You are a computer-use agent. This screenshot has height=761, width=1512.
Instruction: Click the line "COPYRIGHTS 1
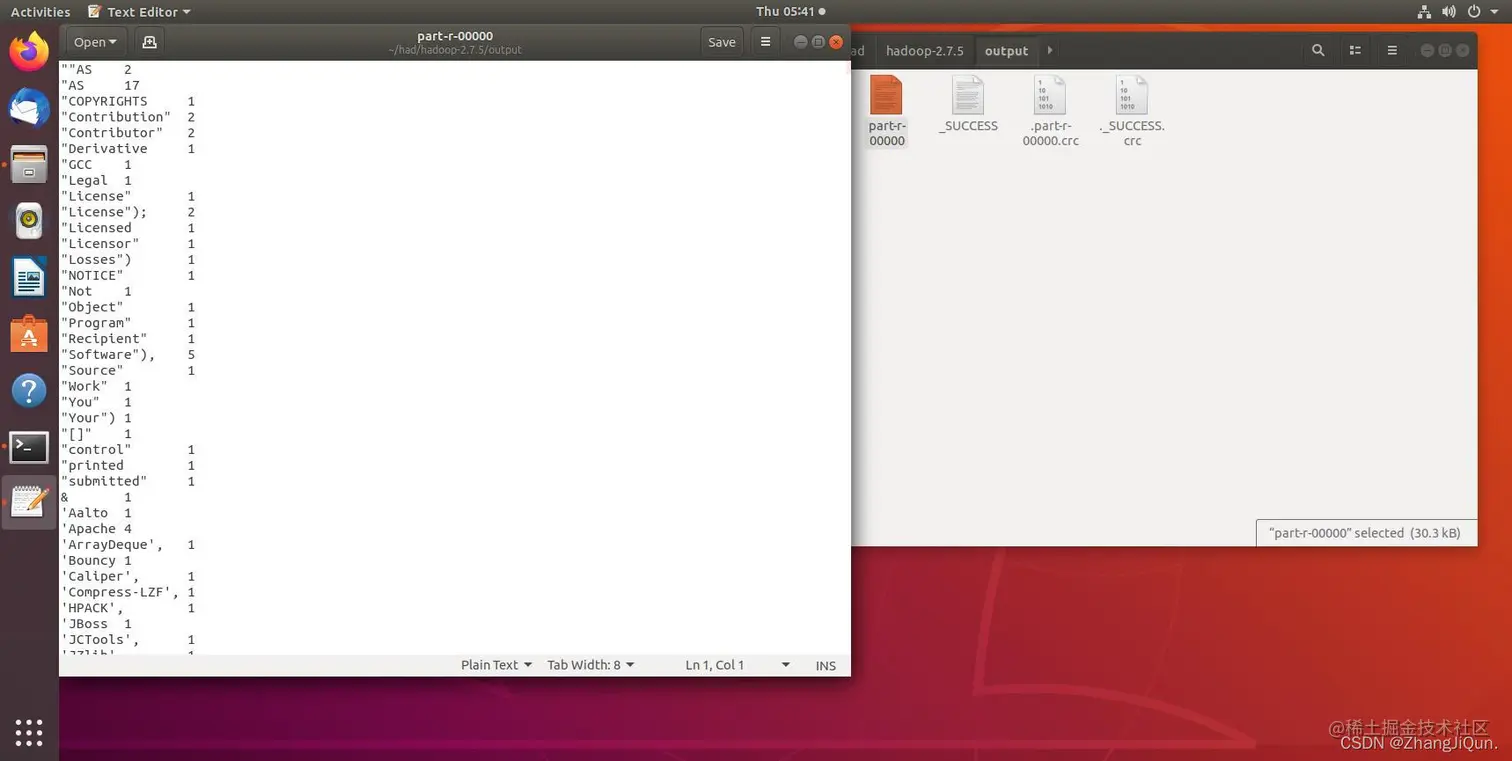[x=128, y=101]
